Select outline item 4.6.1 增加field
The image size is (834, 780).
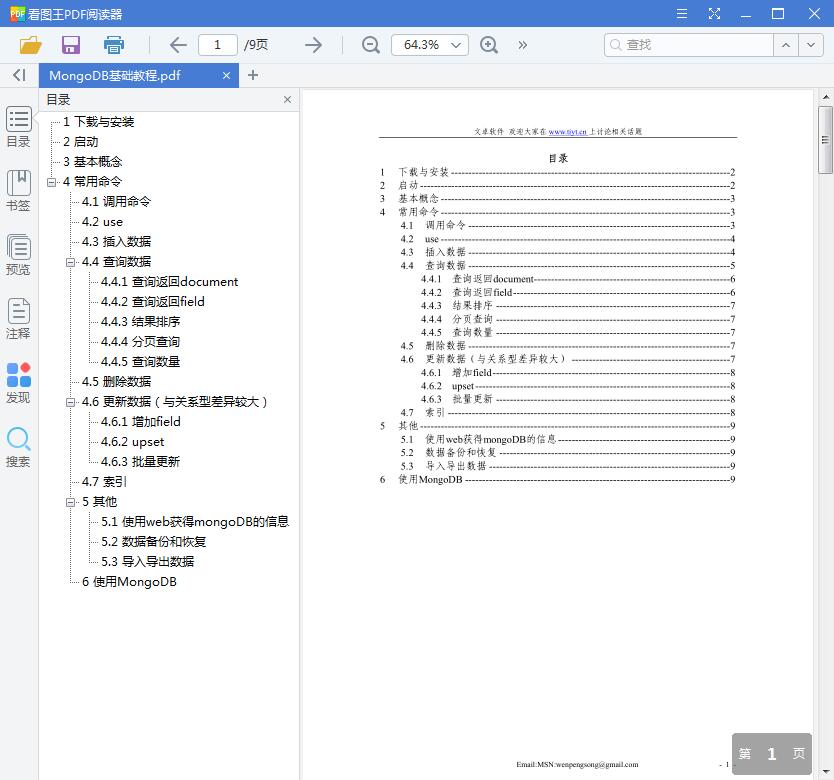tap(140, 422)
